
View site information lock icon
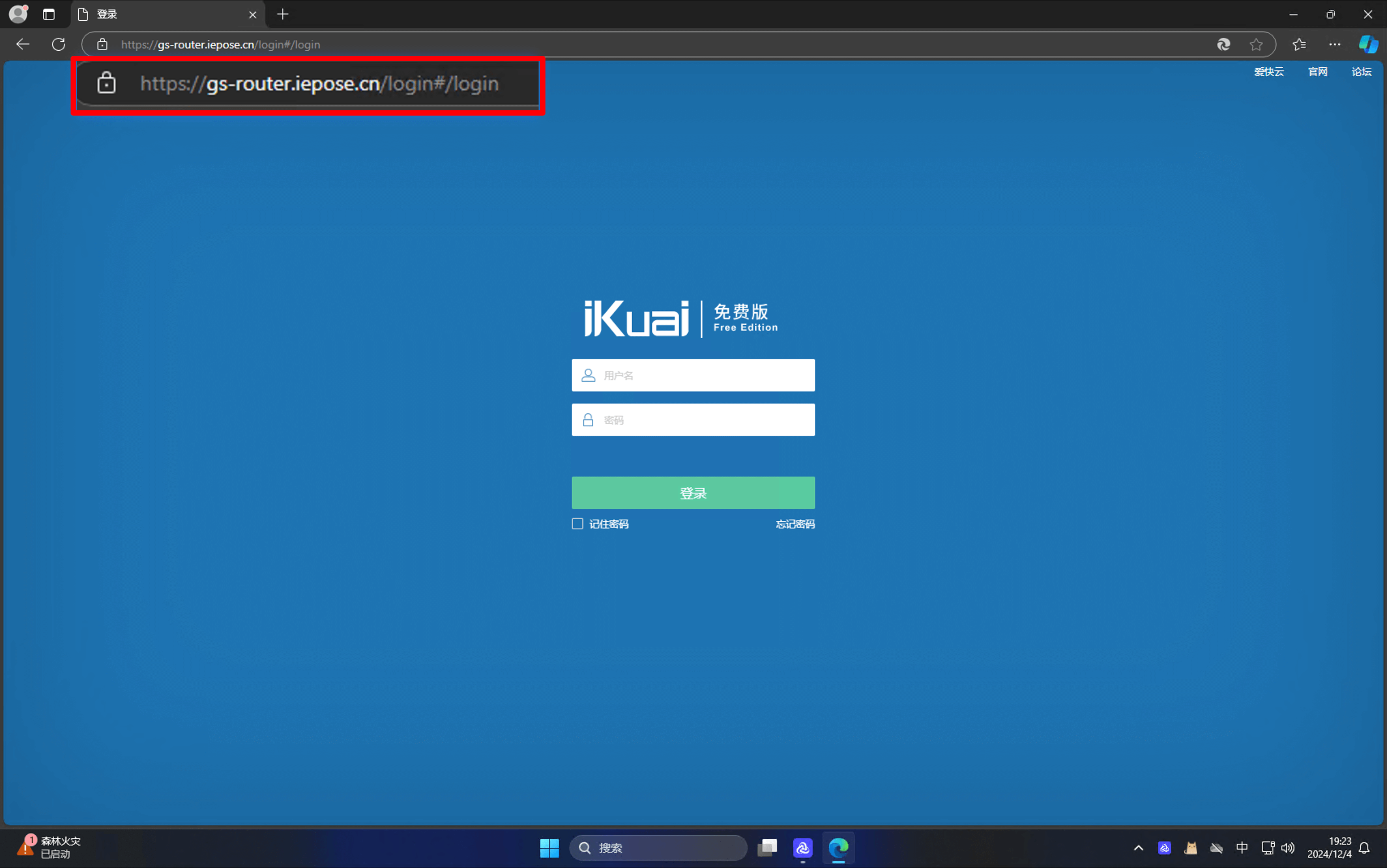tap(102, 44)
